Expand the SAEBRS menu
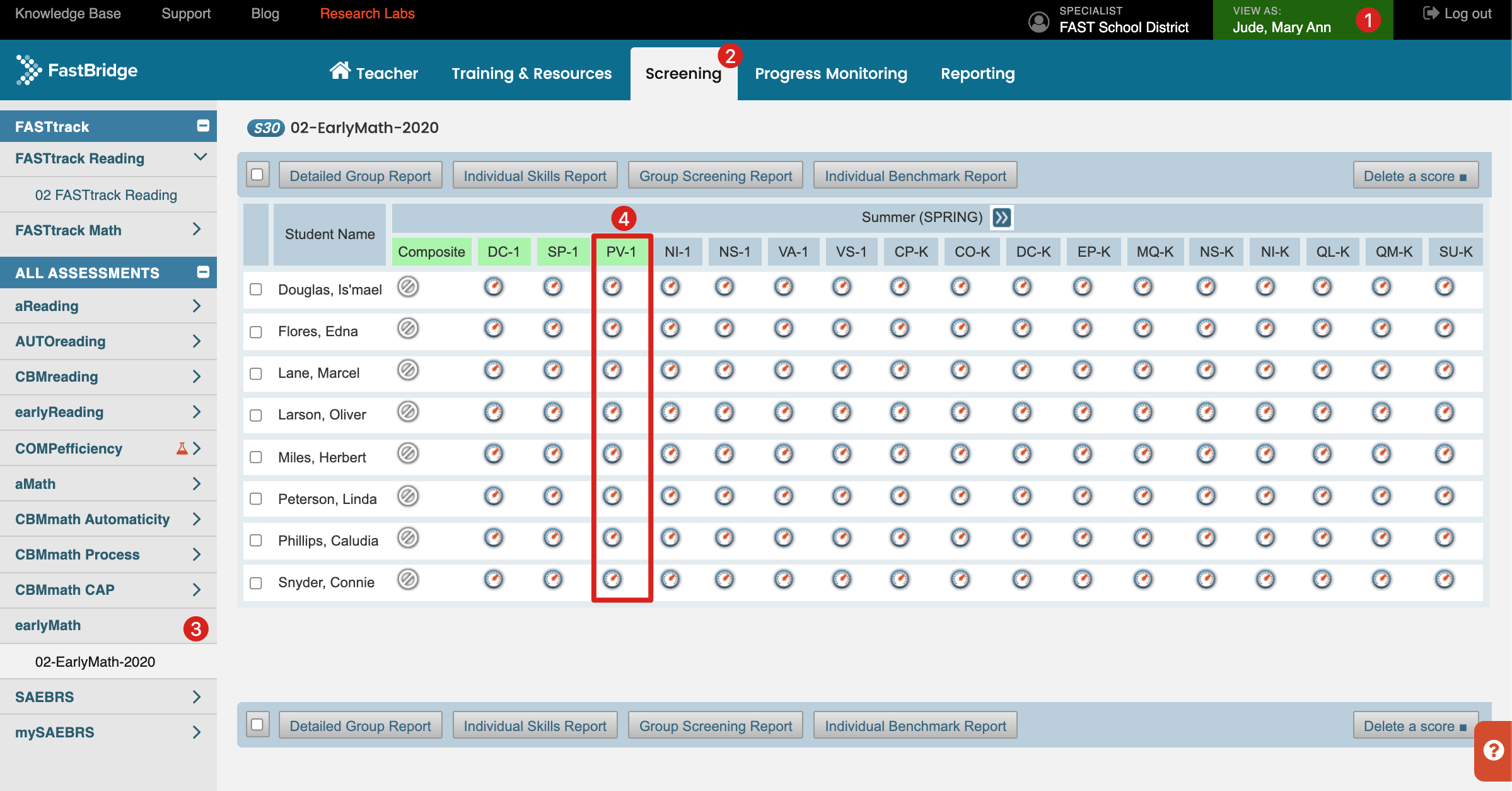 (197, 697)
